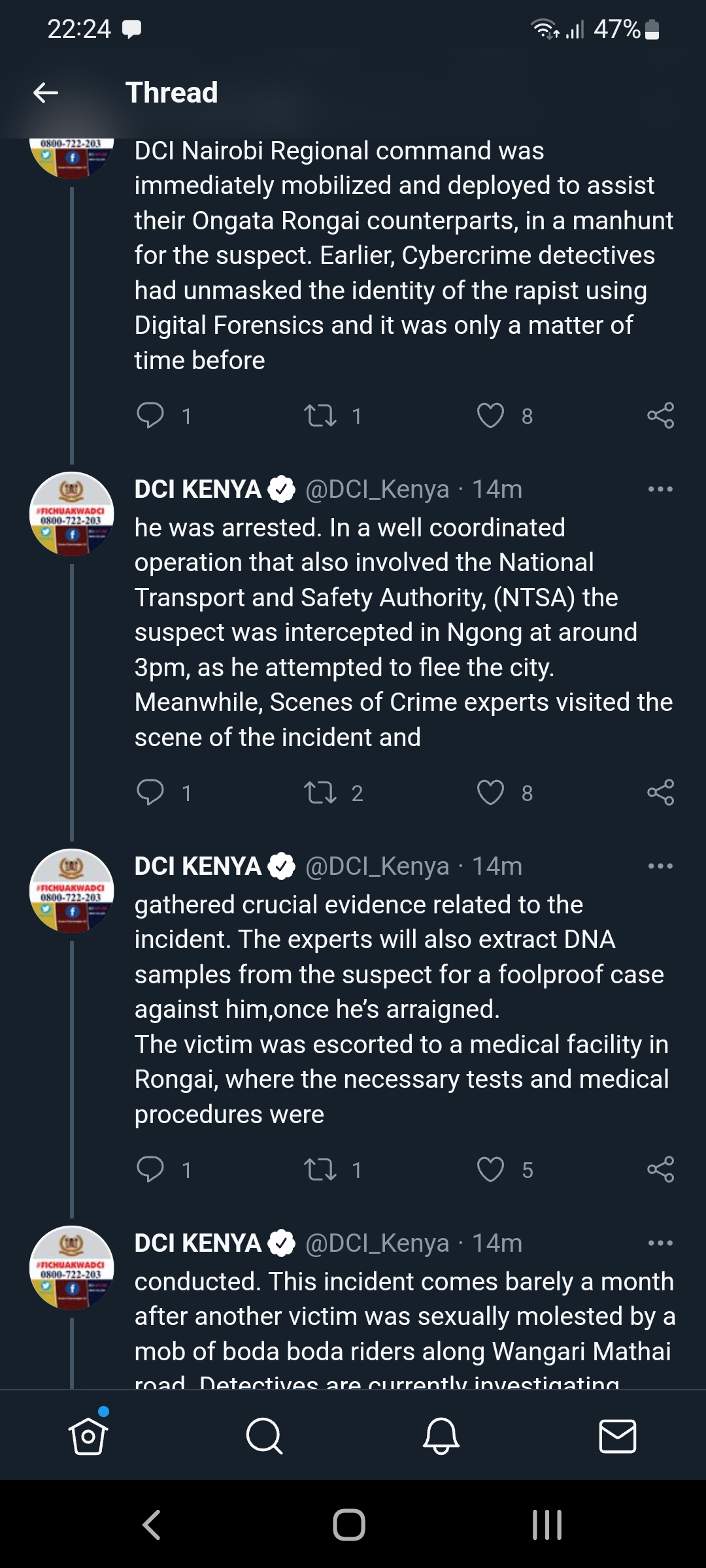Viewport: 706px width, 1568px height.
Task: Retweet the 'gathered crucial evidence' tweet
Action: (320, 1169)
